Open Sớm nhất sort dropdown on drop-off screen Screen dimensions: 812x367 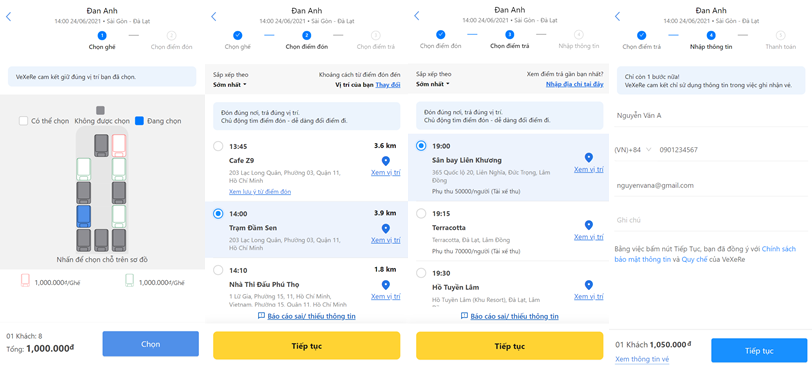[433, 84]
